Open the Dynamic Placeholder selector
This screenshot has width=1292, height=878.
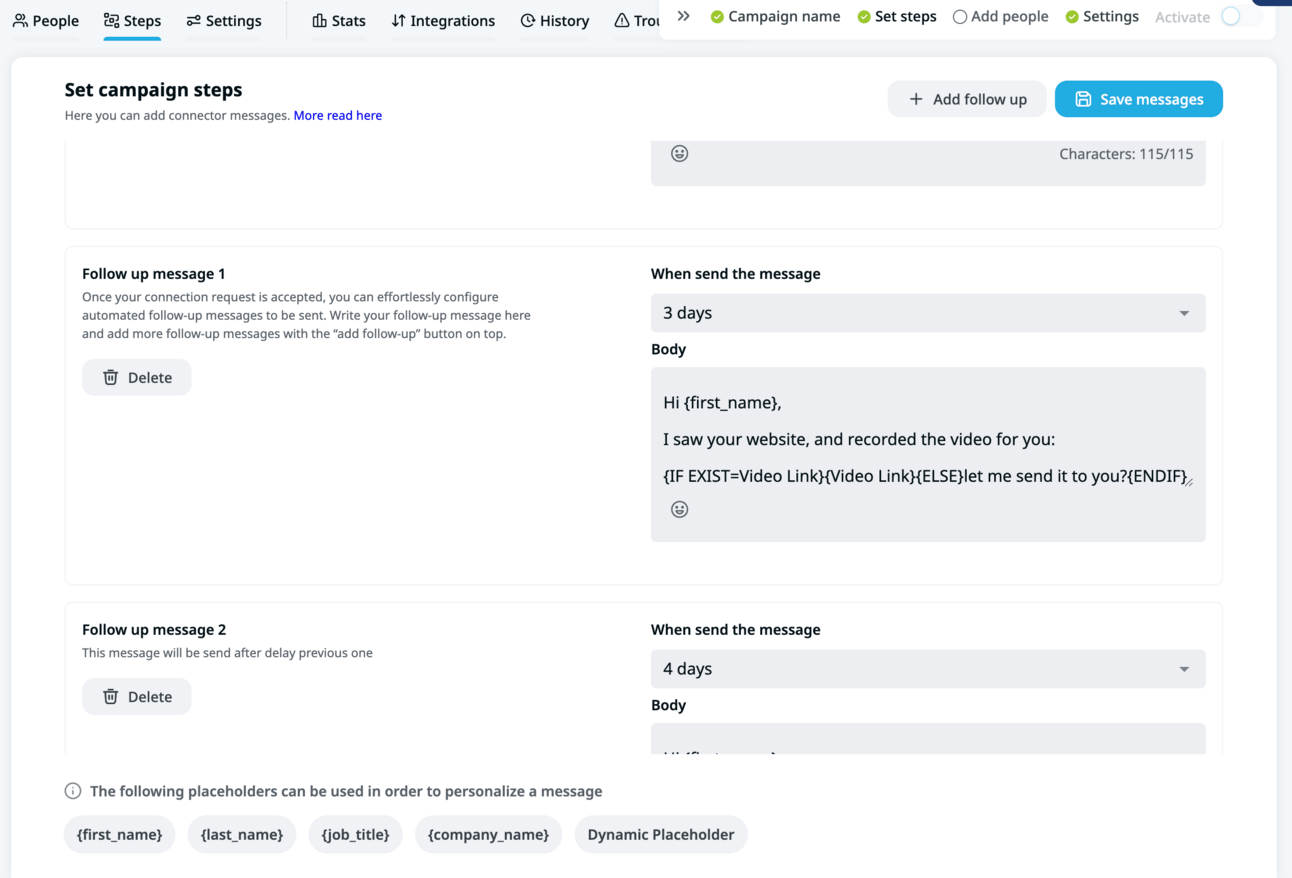point(660,835)
